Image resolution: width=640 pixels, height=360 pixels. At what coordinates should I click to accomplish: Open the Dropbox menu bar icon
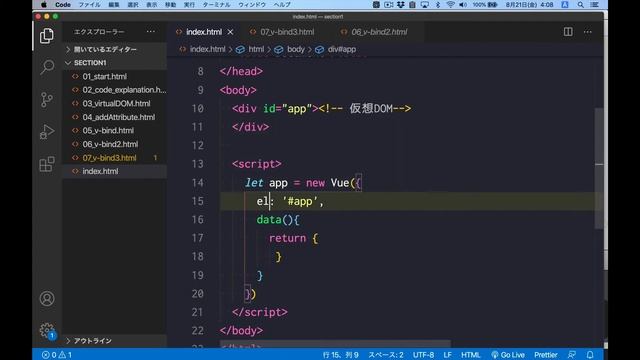[x=400, y=5]
